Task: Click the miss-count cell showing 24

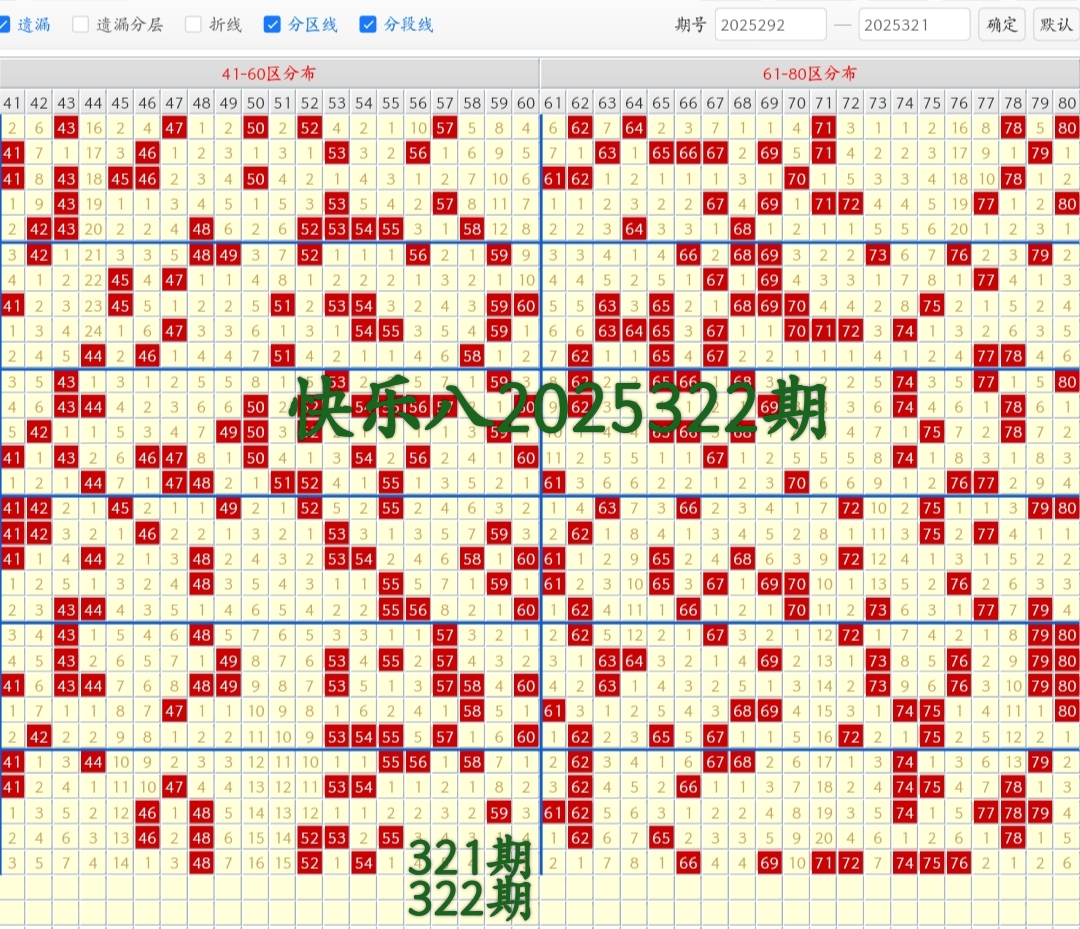Action: [x=93, y=331]
